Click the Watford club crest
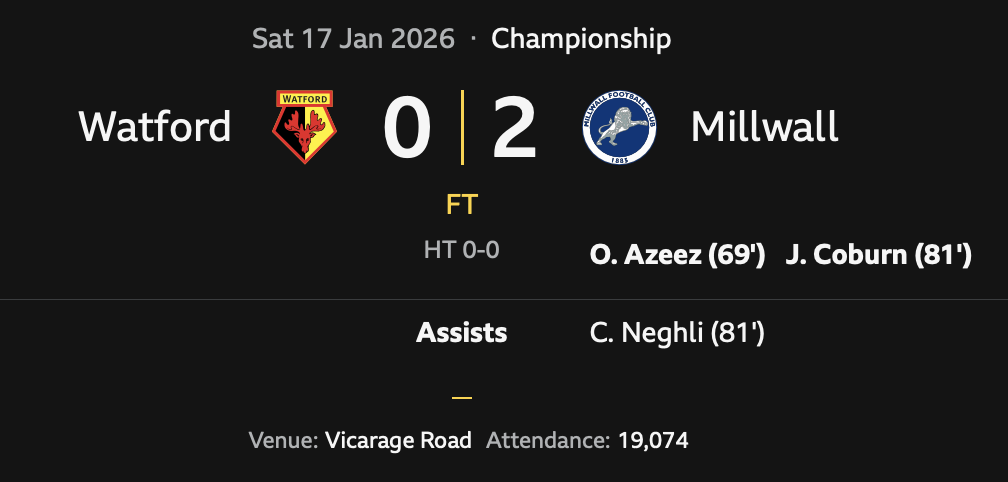 [305, 127]
